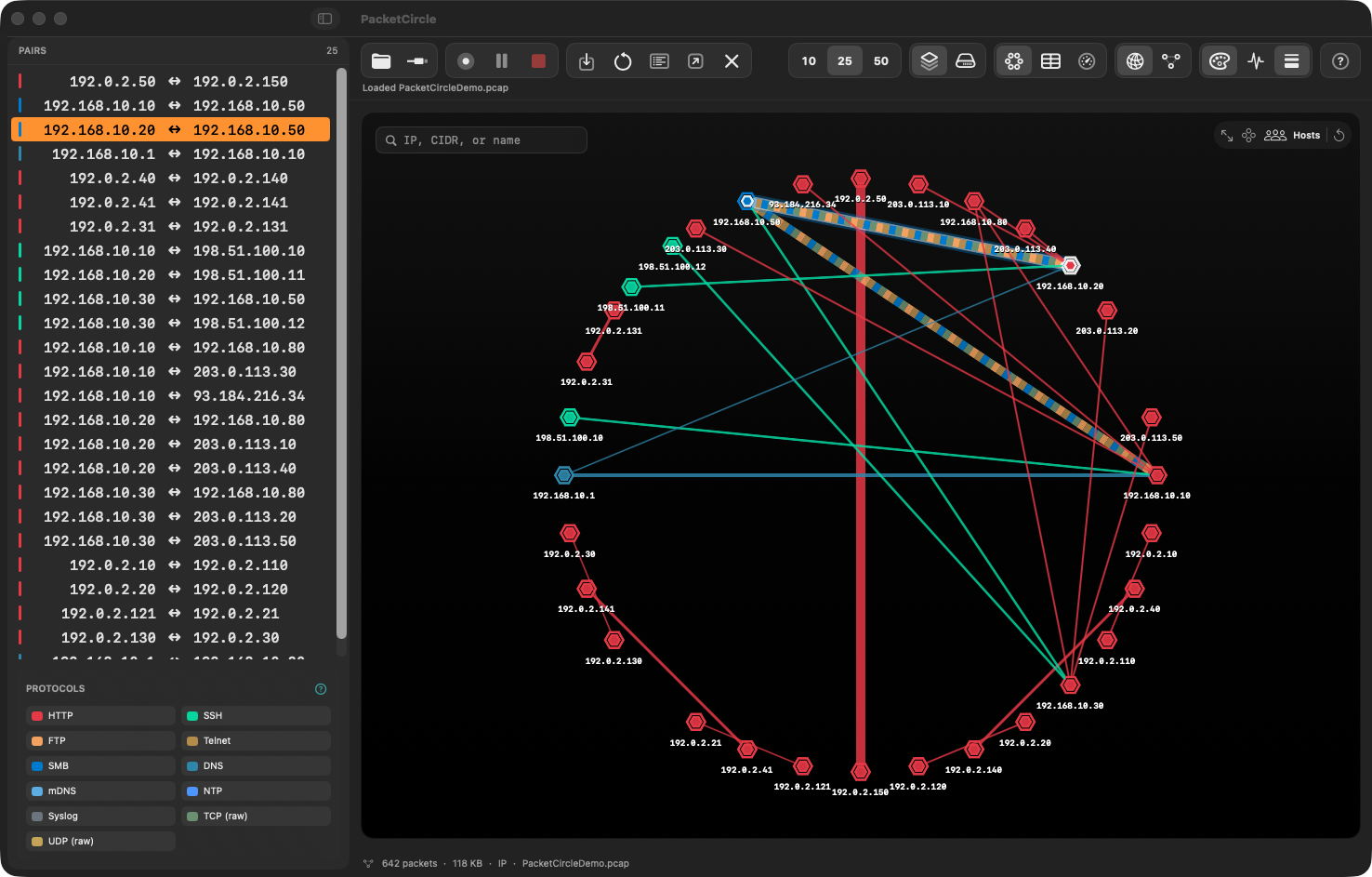Select the UDP (raw) protocol legend entry
The width and height of the screenshot is (1372, 877).
100,842
